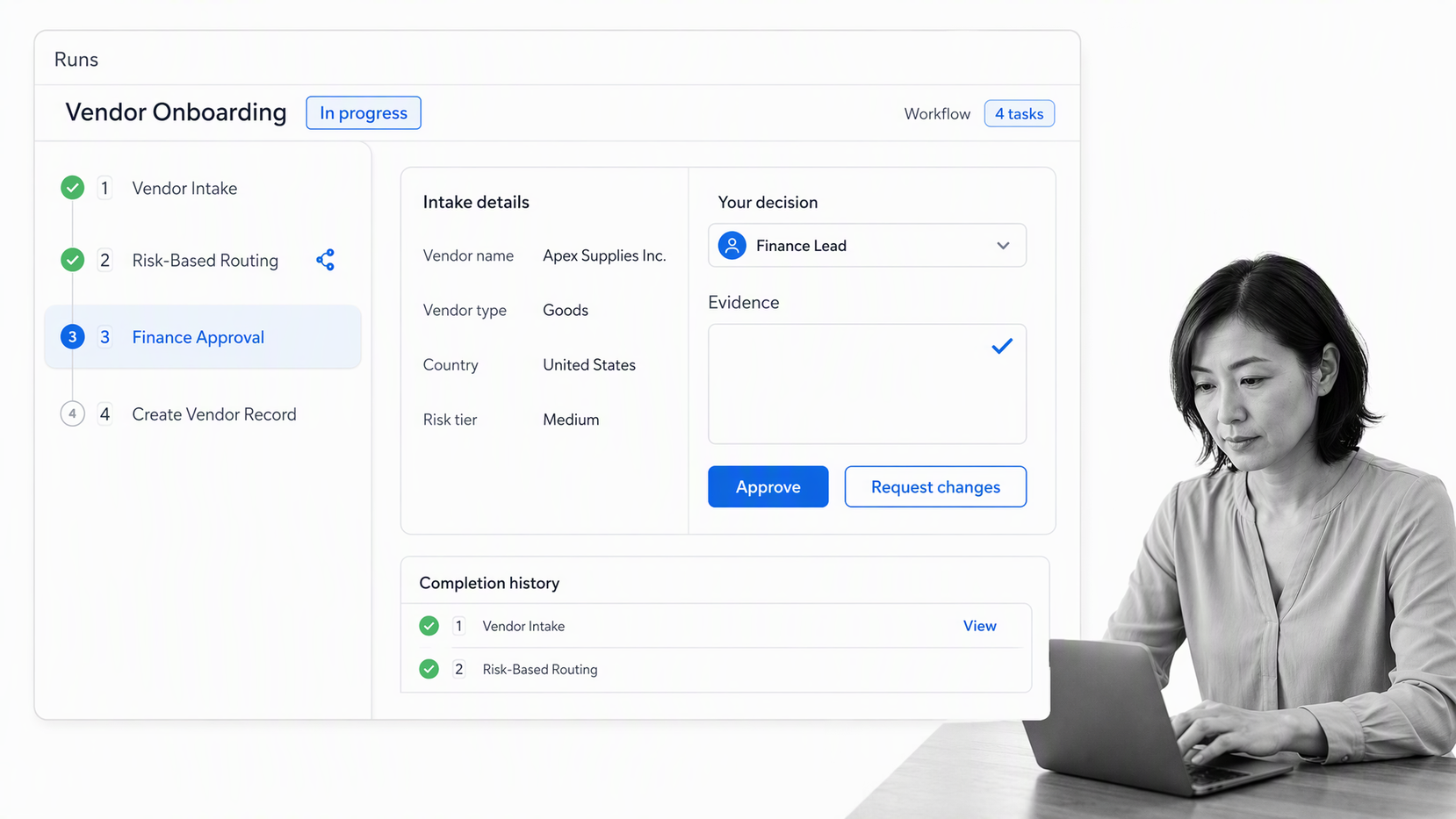Viewport: 1456px width, 819px height.
Task: Click the Request changes button
Action: coord(935,486)
